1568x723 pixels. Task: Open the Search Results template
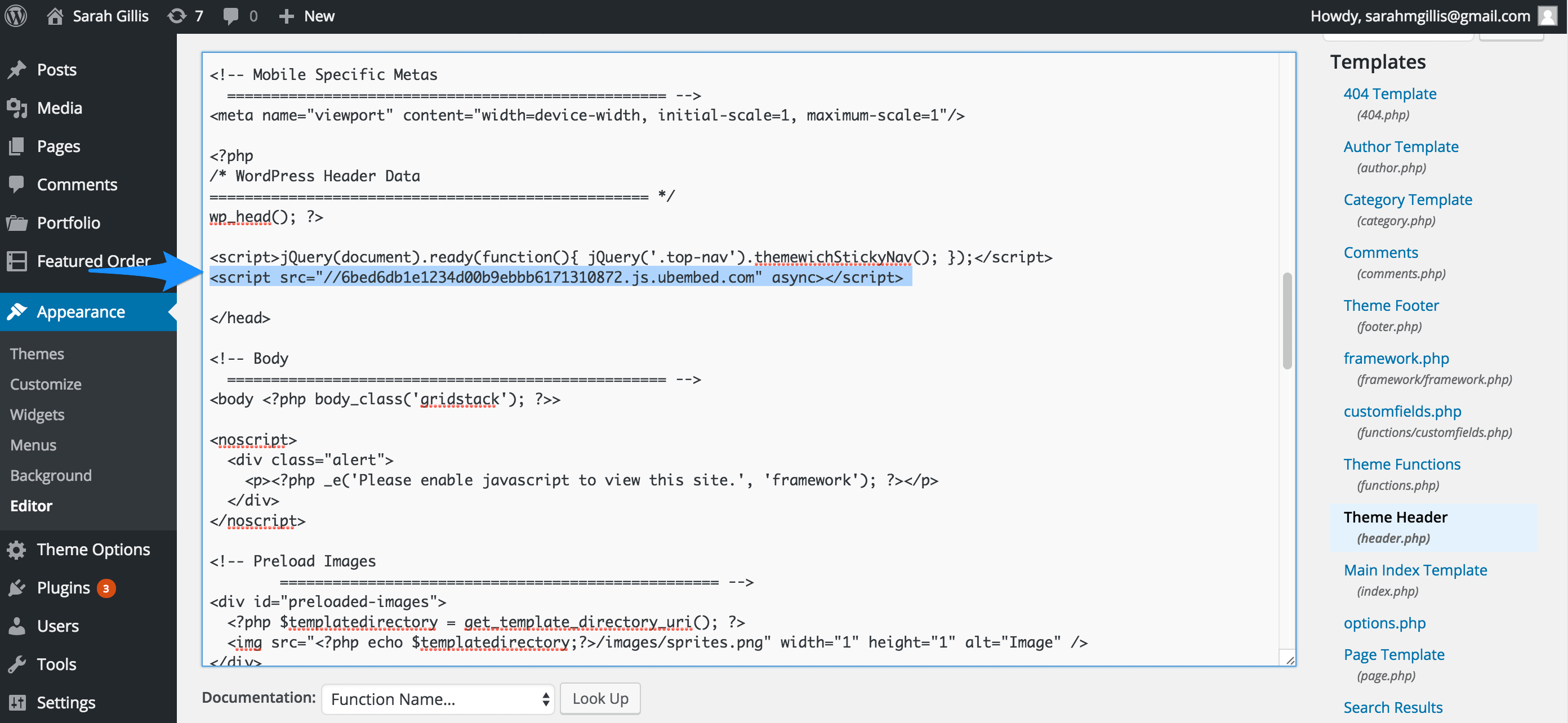pyautogui.click(x=1393, y=708)
